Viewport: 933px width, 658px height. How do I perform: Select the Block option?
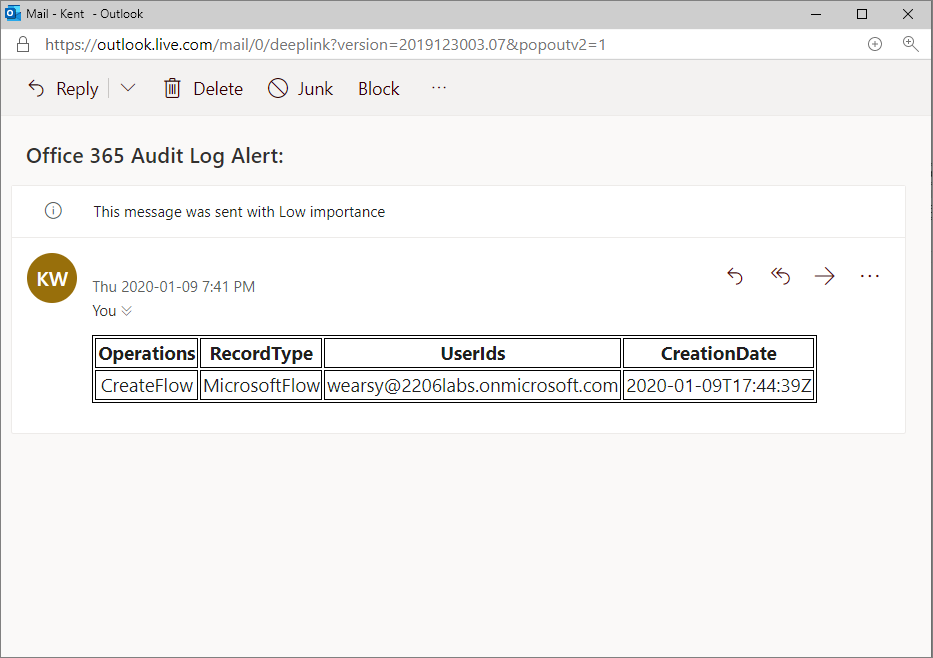[378, 88]
